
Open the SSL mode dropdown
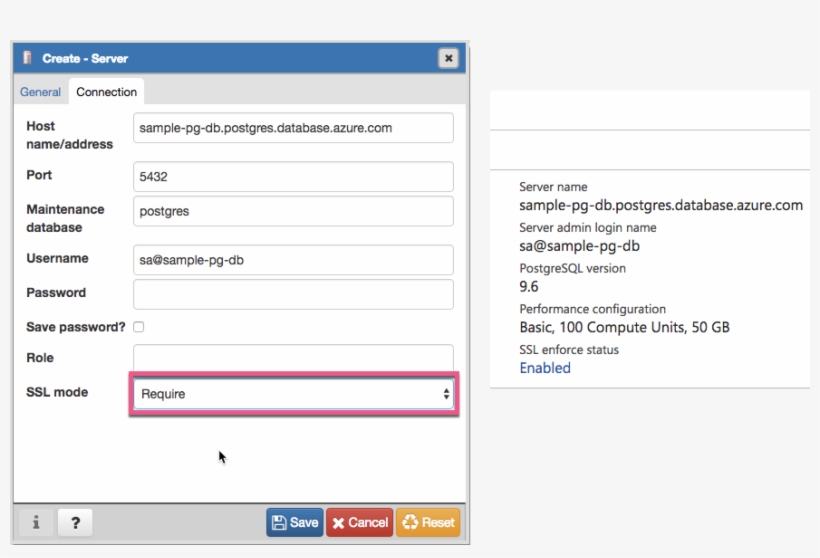tap(294, 394)
